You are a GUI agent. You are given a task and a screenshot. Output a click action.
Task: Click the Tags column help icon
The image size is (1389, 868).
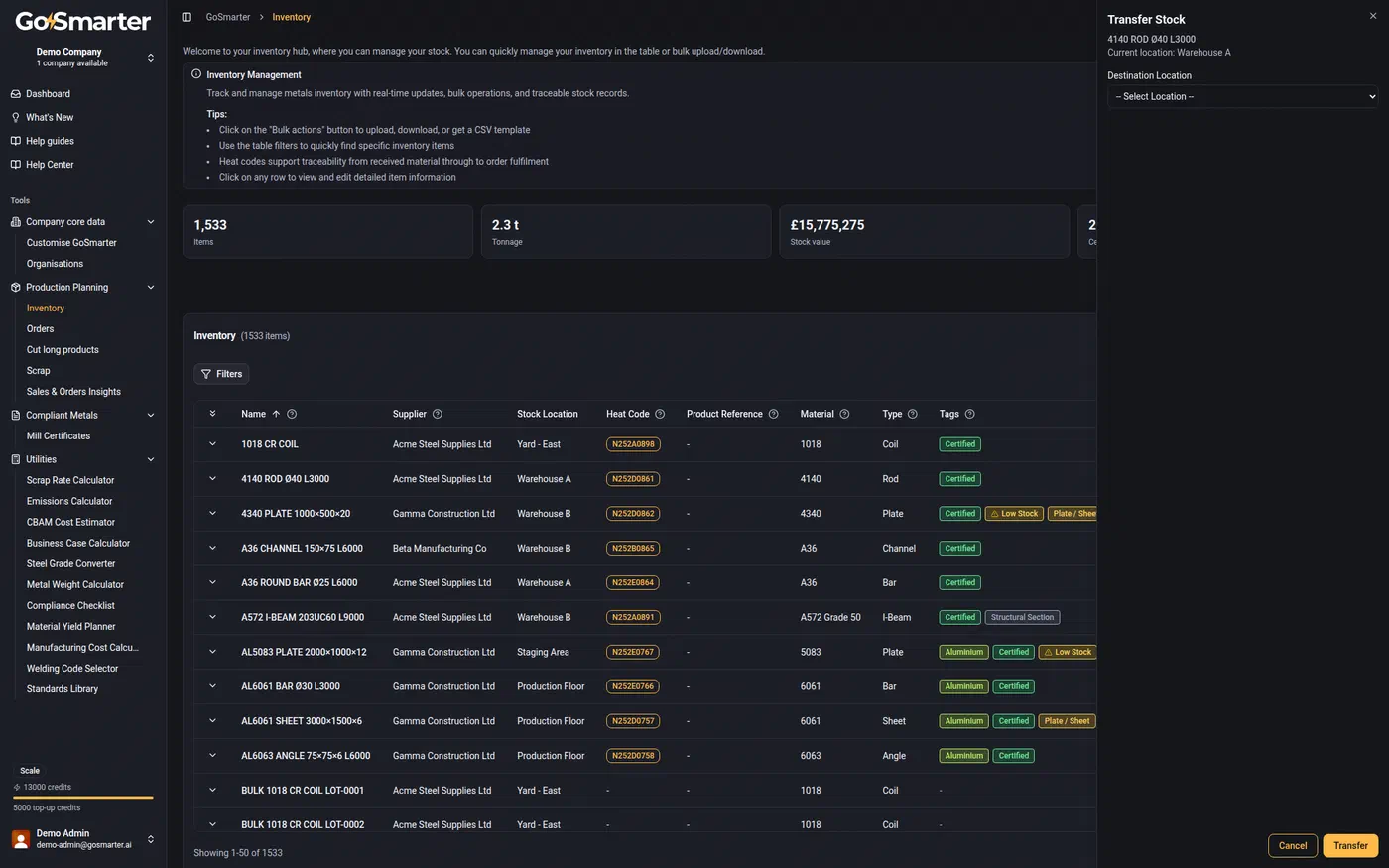point(970,414)
